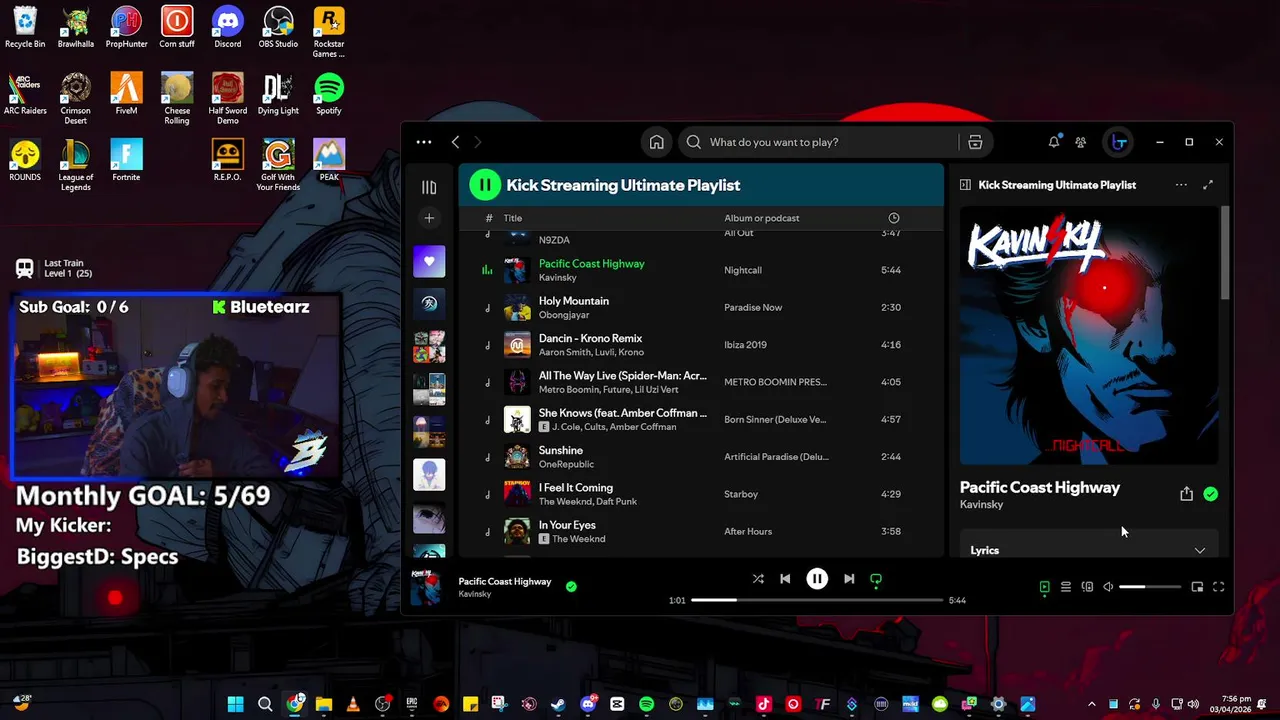Image resolution: width=1280 pixels, height=720 pixels.
Task: Open Starboy album link
Action: click(x=741, y=494)
